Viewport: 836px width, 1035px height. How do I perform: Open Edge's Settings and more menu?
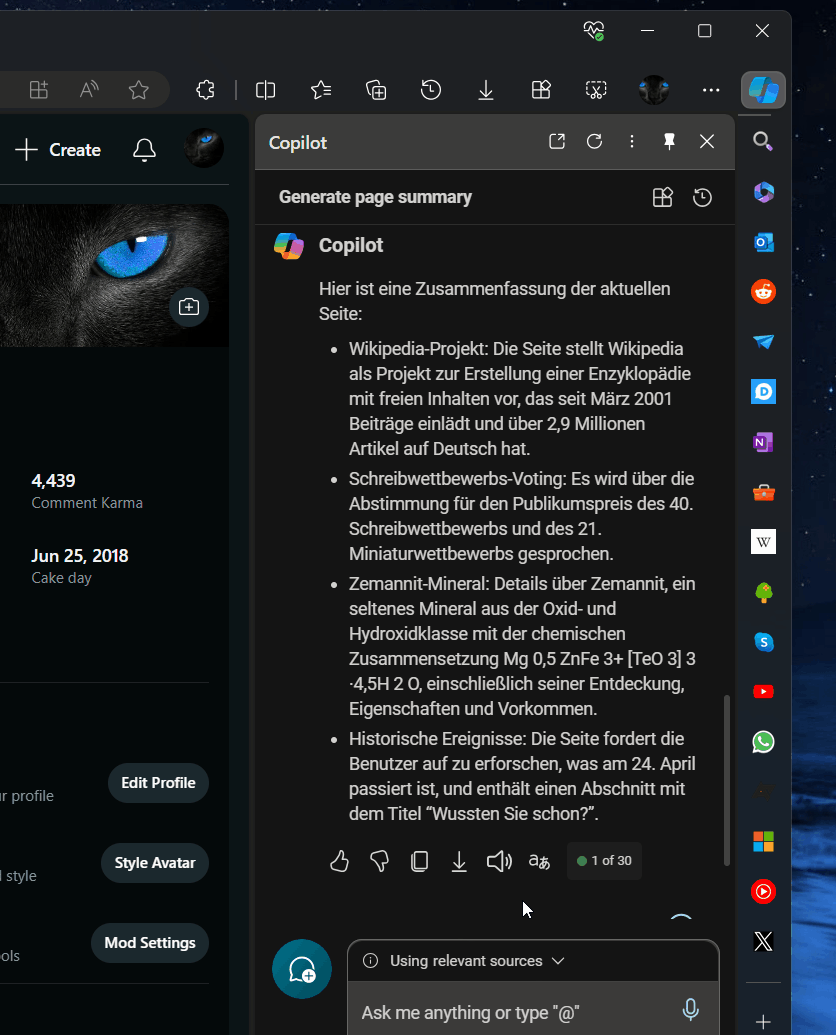click(711, 90)
